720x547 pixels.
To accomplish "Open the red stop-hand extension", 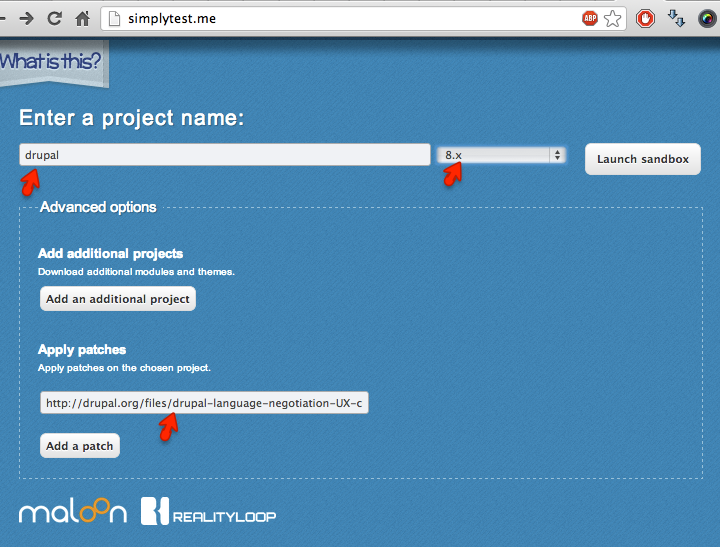I will (x=645, y=19).
